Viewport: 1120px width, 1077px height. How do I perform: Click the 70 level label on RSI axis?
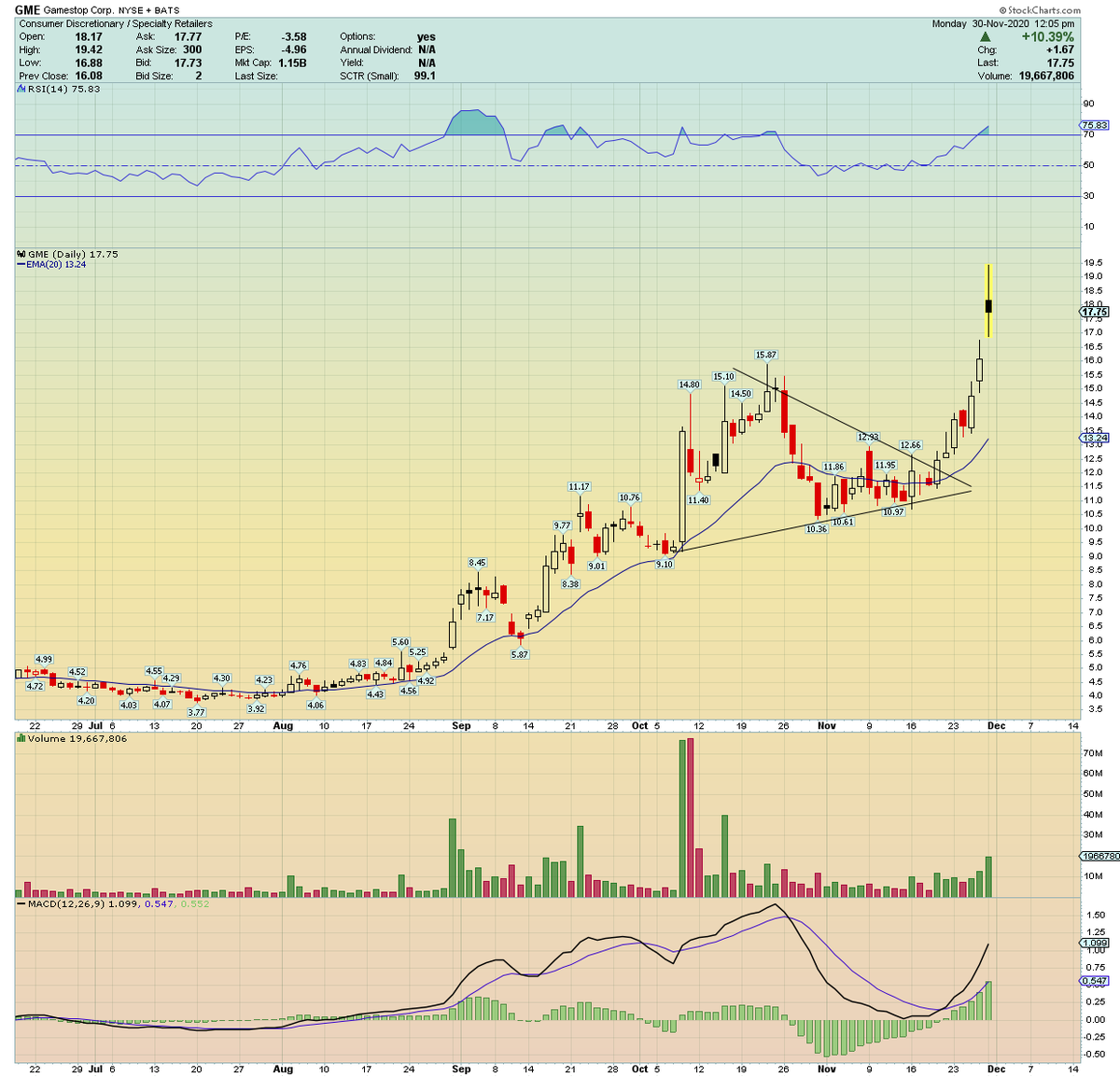1088,134
